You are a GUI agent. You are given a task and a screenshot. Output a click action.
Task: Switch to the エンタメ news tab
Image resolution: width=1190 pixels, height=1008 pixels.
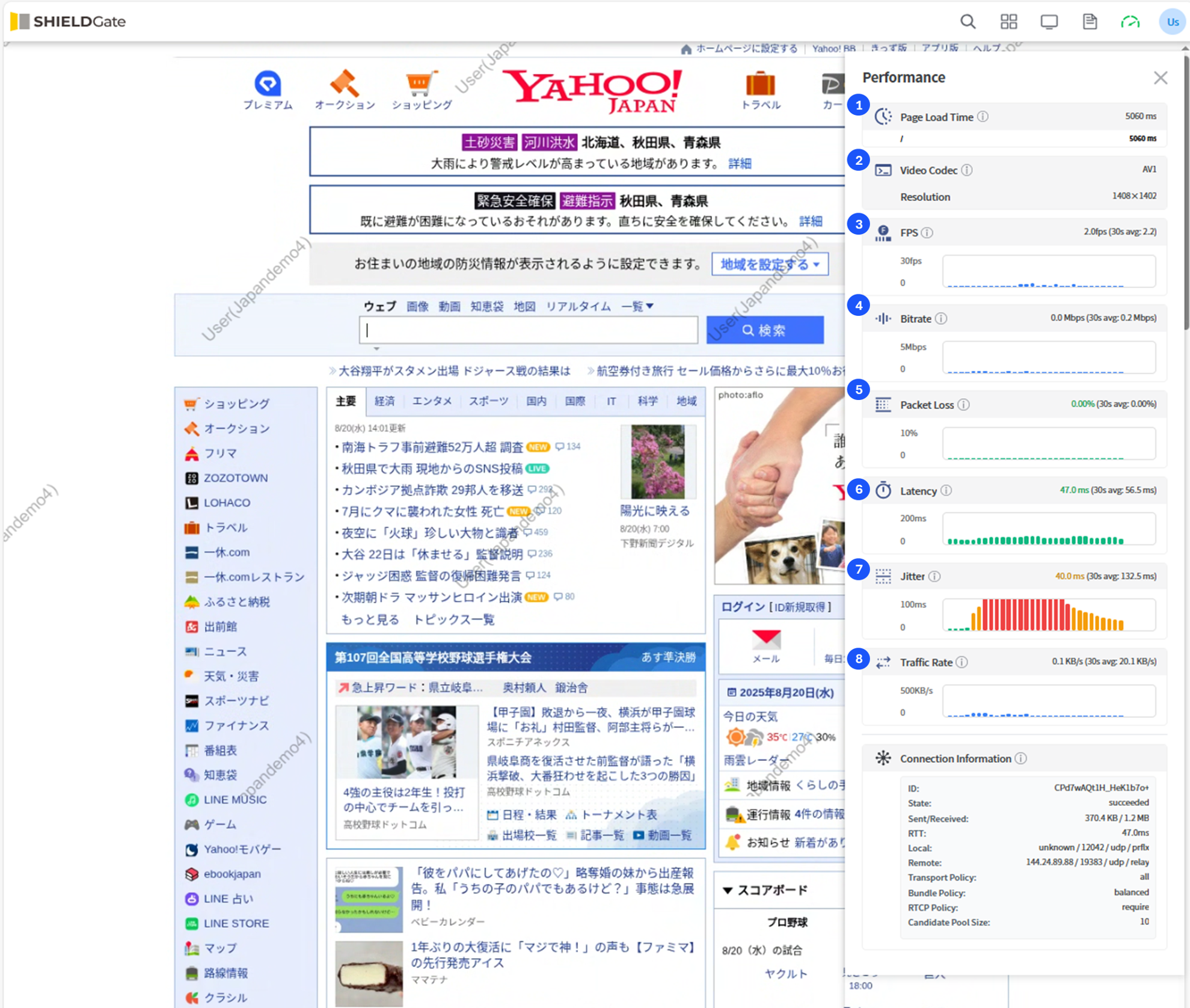[x=432, y=401]
